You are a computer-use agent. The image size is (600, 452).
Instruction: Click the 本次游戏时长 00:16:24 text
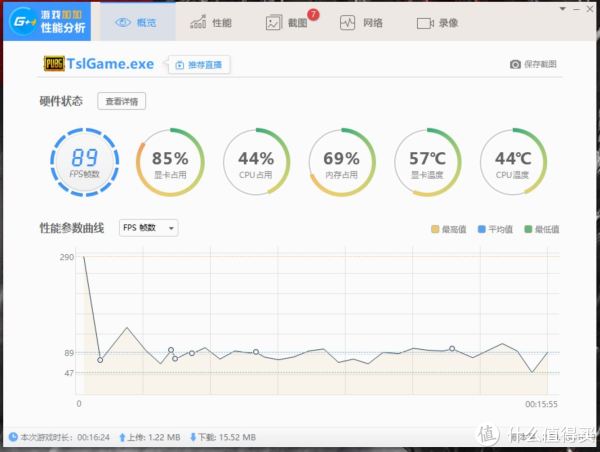point(65,437)
